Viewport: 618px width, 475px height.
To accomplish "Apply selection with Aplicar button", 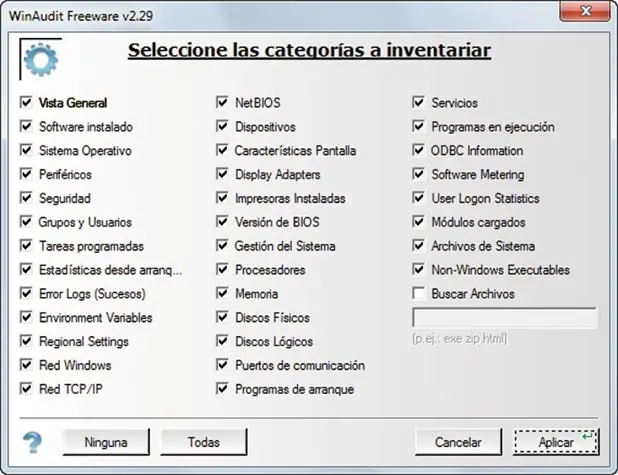I will [556, 442].
